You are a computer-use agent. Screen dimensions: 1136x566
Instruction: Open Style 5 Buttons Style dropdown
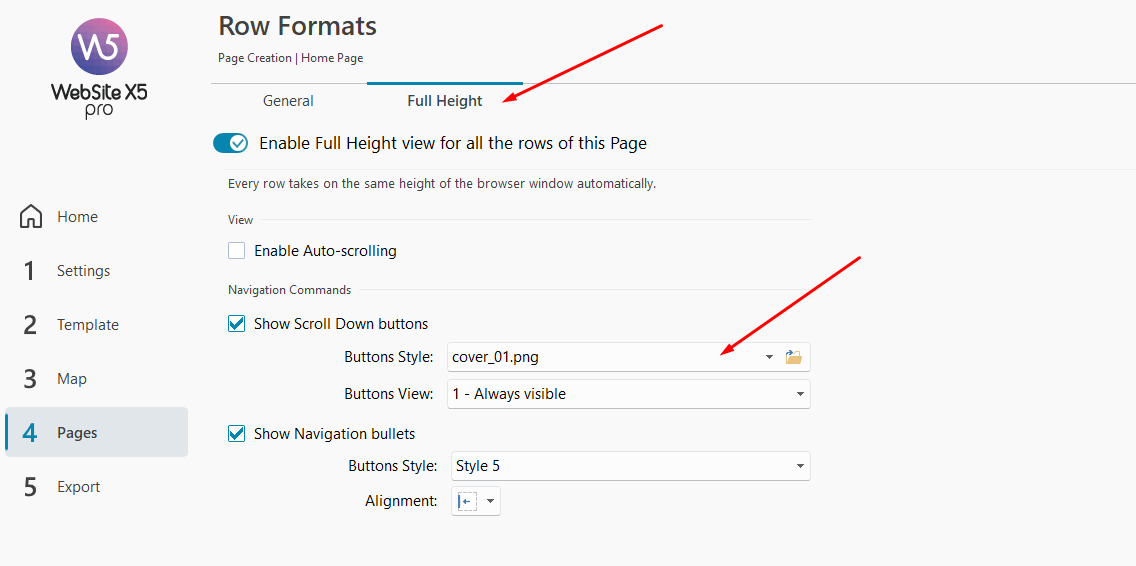tap(629, 466)
